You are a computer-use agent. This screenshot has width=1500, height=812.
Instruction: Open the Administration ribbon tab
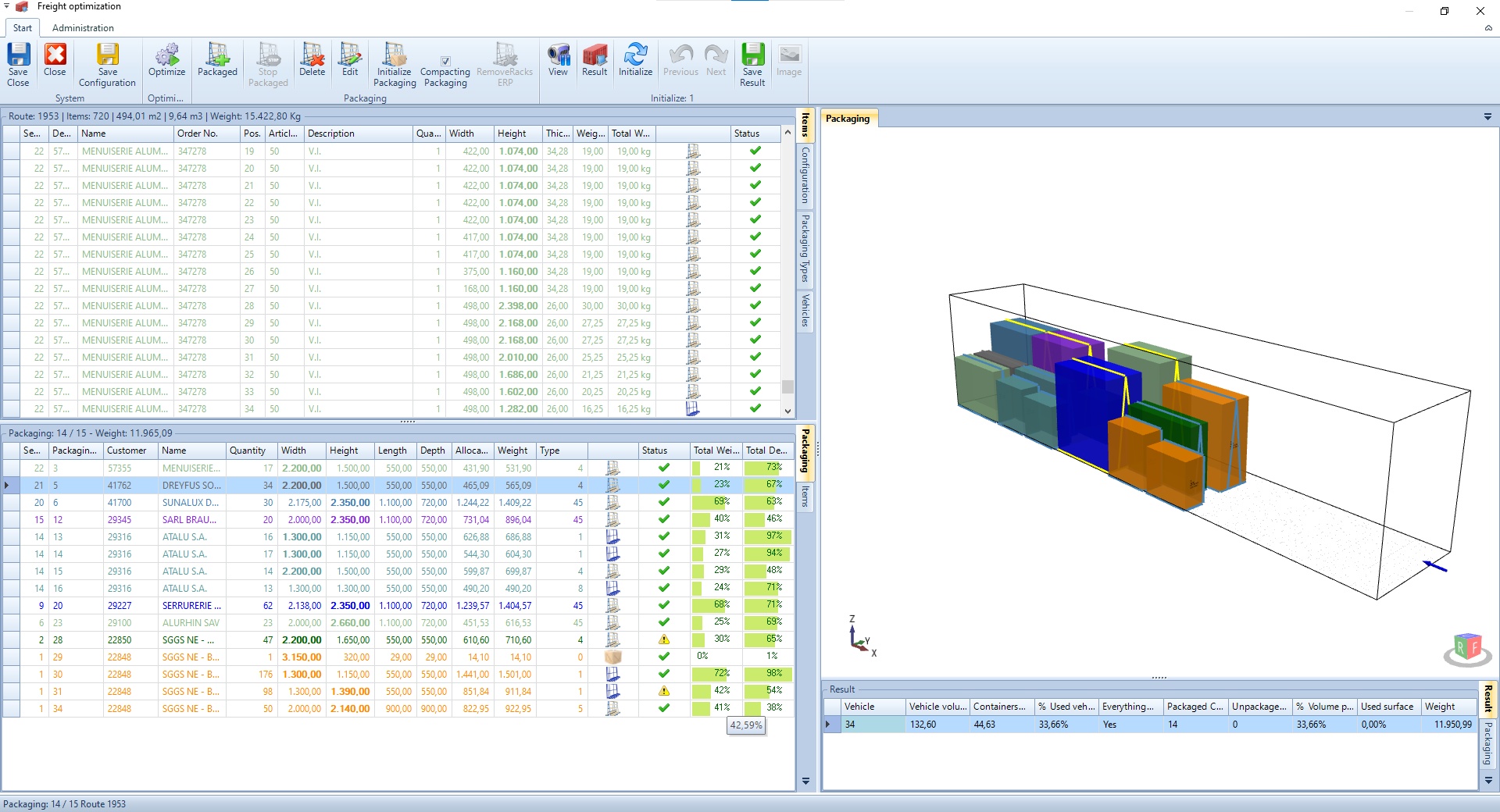[83, 28]
